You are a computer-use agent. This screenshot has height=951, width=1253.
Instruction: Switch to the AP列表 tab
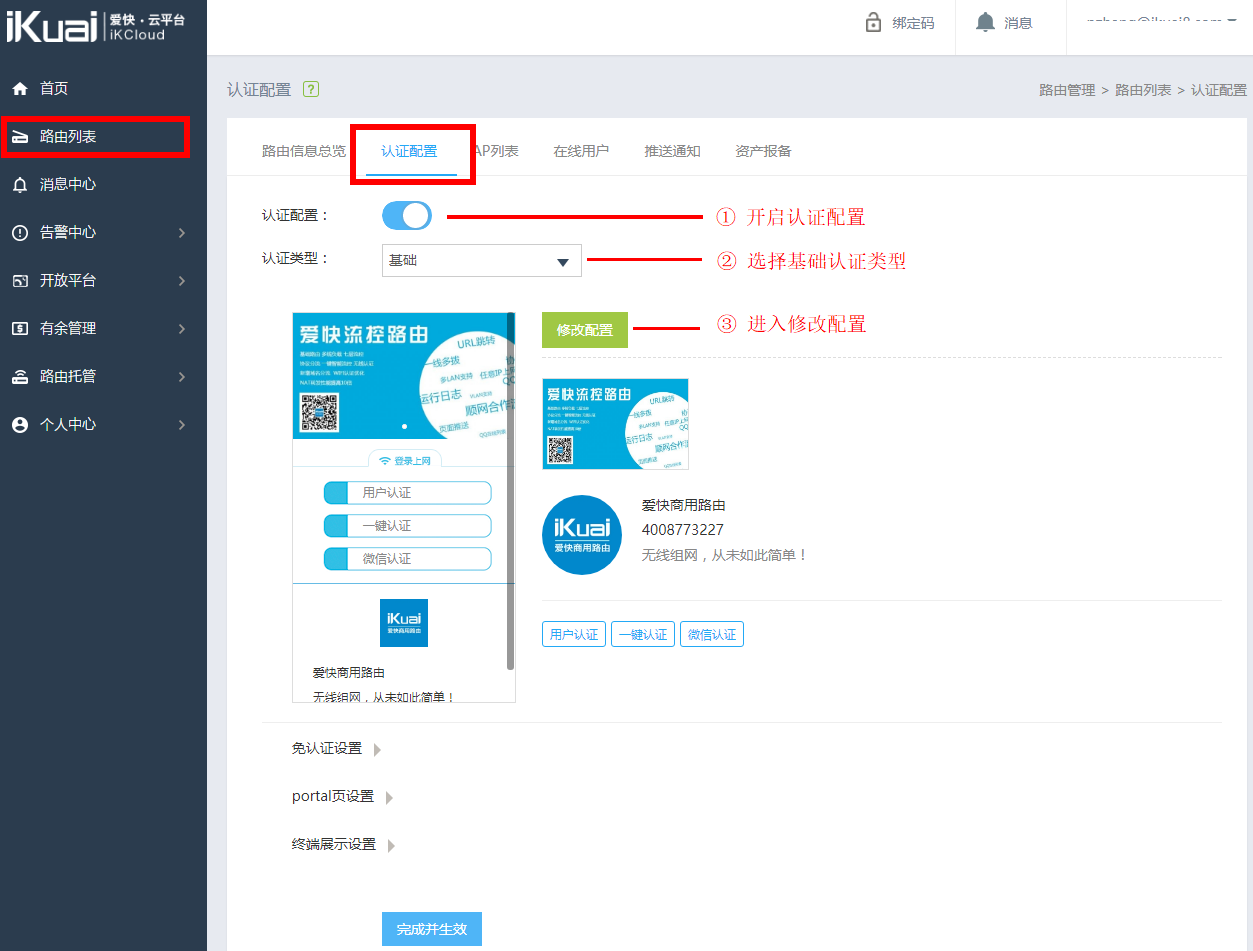point(497,151)
